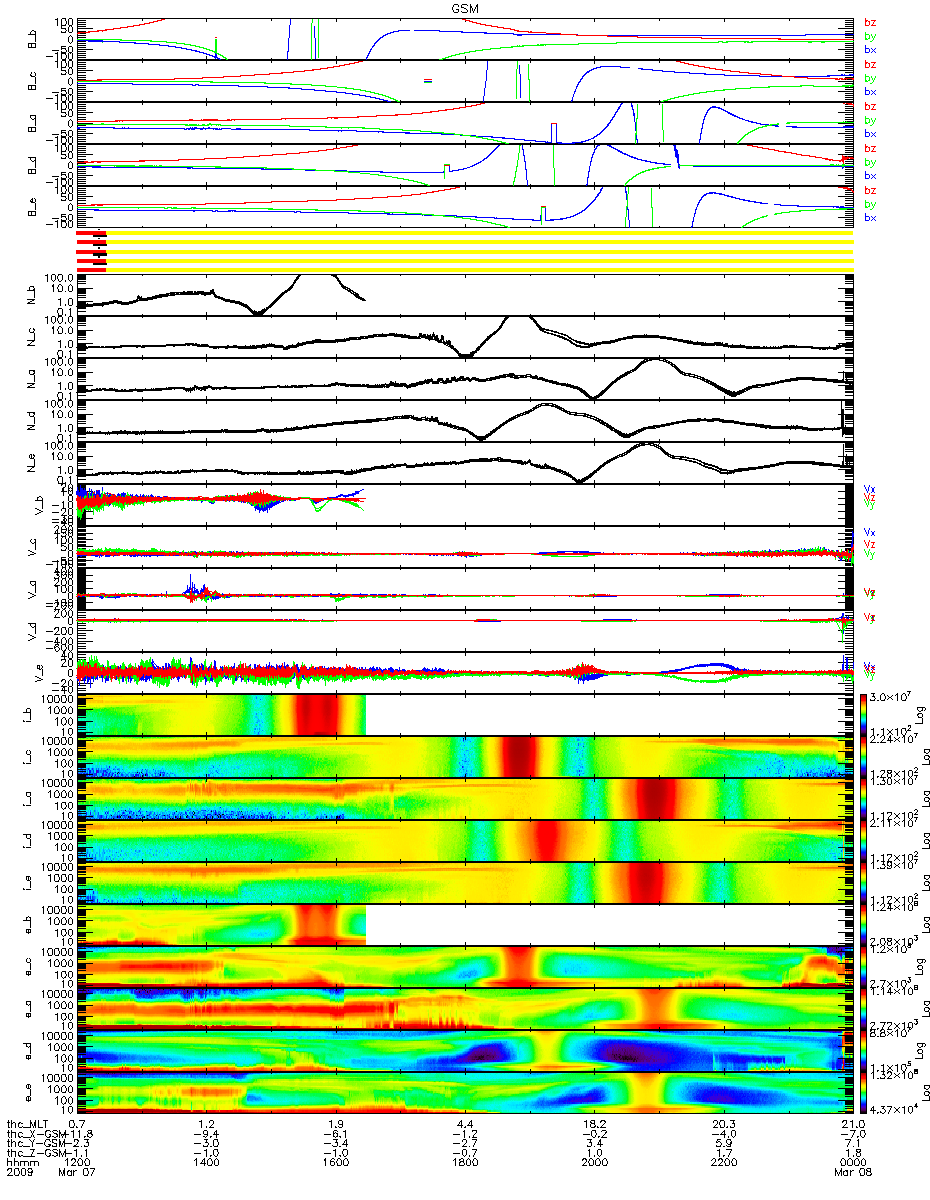The image size is (930, 1200).
Task: Click the 1600 time tick label
Action: point(336,1163)
